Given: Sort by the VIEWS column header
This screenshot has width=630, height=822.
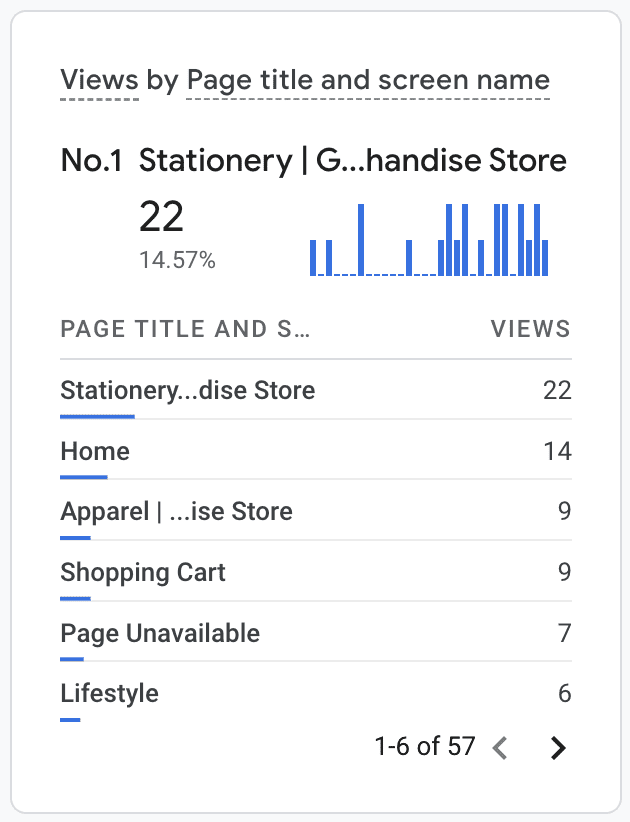Looking at the screenshot, I should tap(531, 329).
